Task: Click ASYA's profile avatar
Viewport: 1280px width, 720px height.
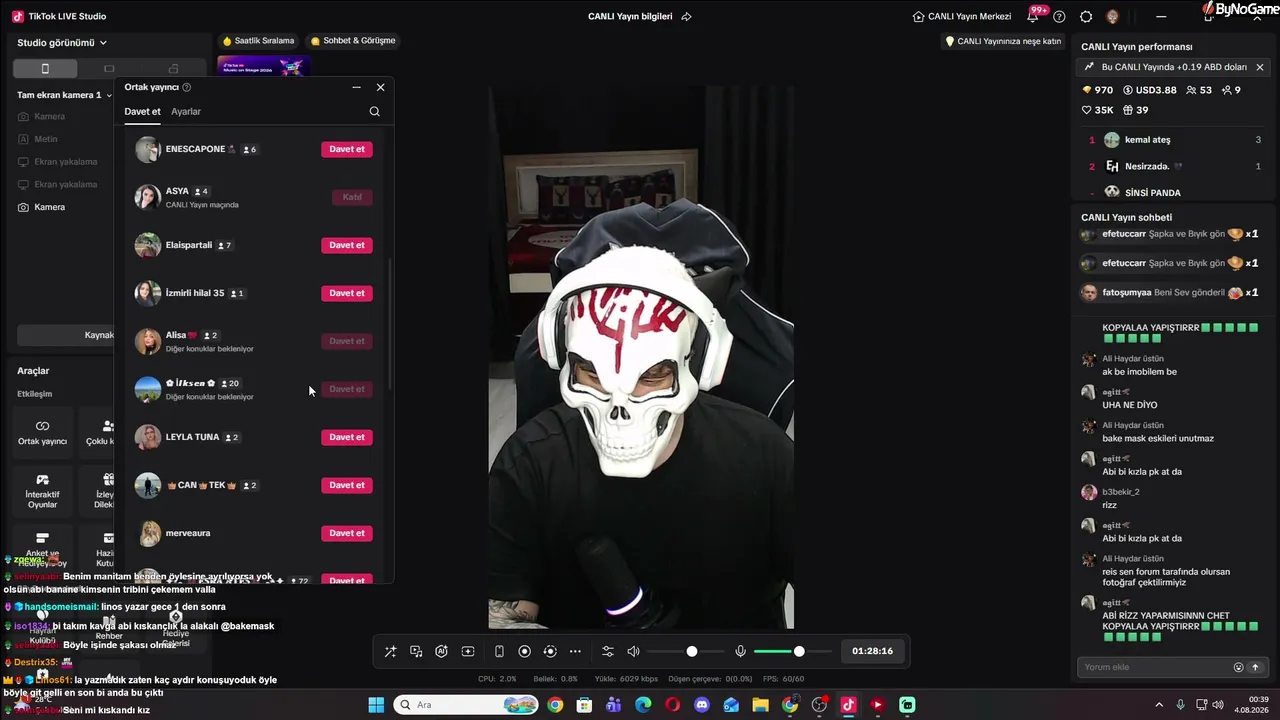Action: 148,197
